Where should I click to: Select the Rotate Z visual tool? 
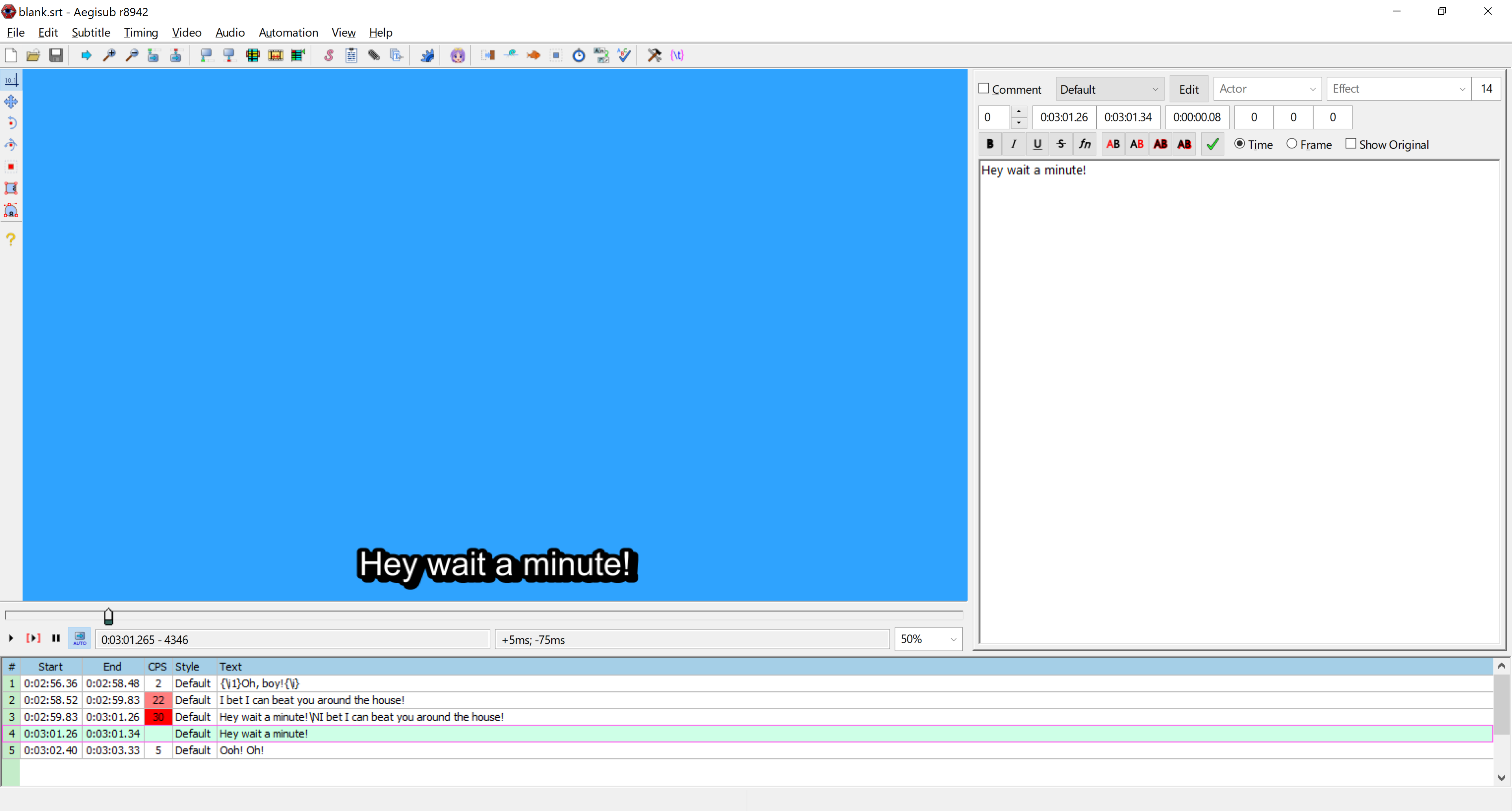11,123
